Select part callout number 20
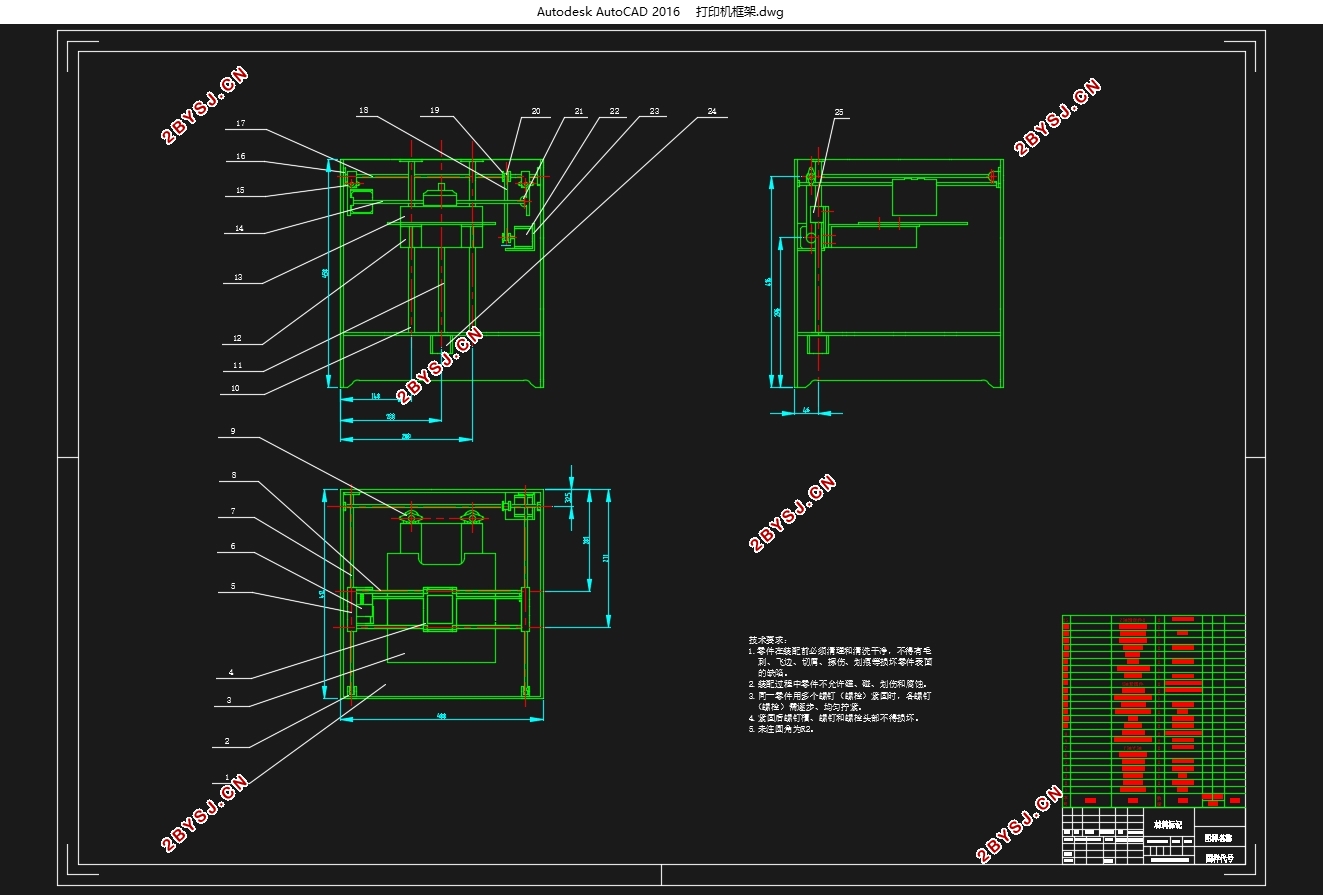Viewport: 1323px width, 895px height. tap(535, 112)
